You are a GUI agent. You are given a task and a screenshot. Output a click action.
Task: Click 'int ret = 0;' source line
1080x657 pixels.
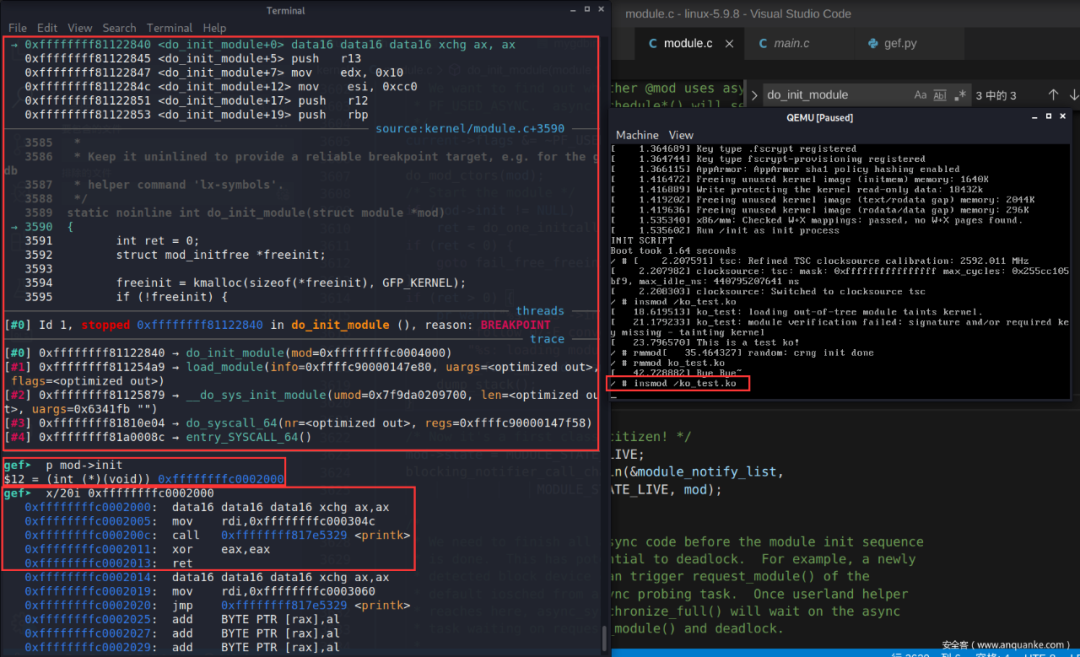coord(158,241)
